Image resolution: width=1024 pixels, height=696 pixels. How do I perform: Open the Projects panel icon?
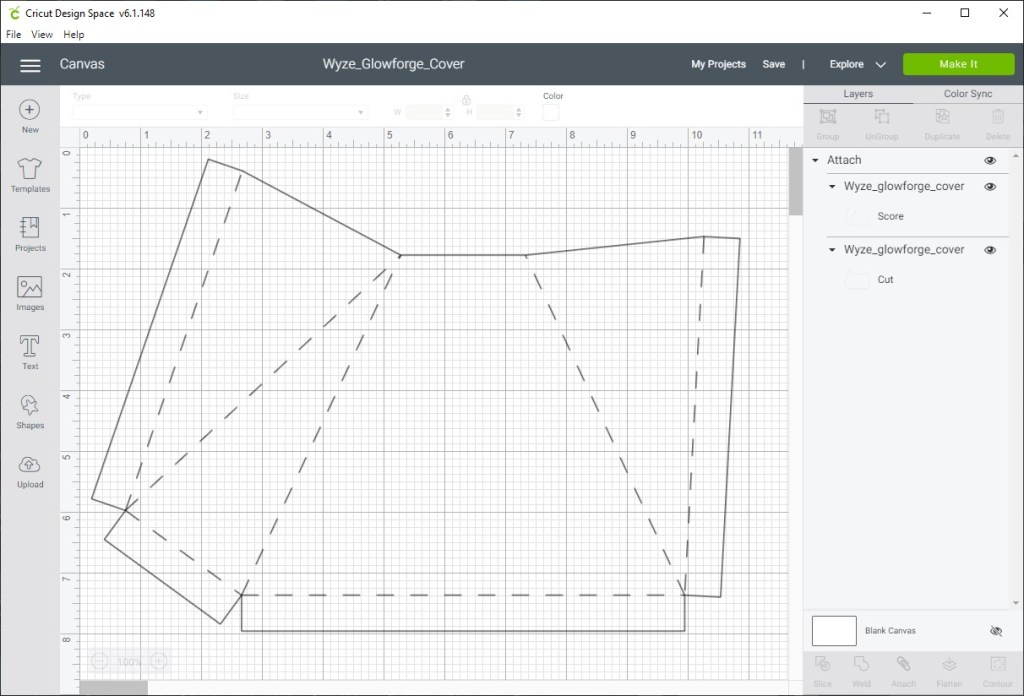30,228
